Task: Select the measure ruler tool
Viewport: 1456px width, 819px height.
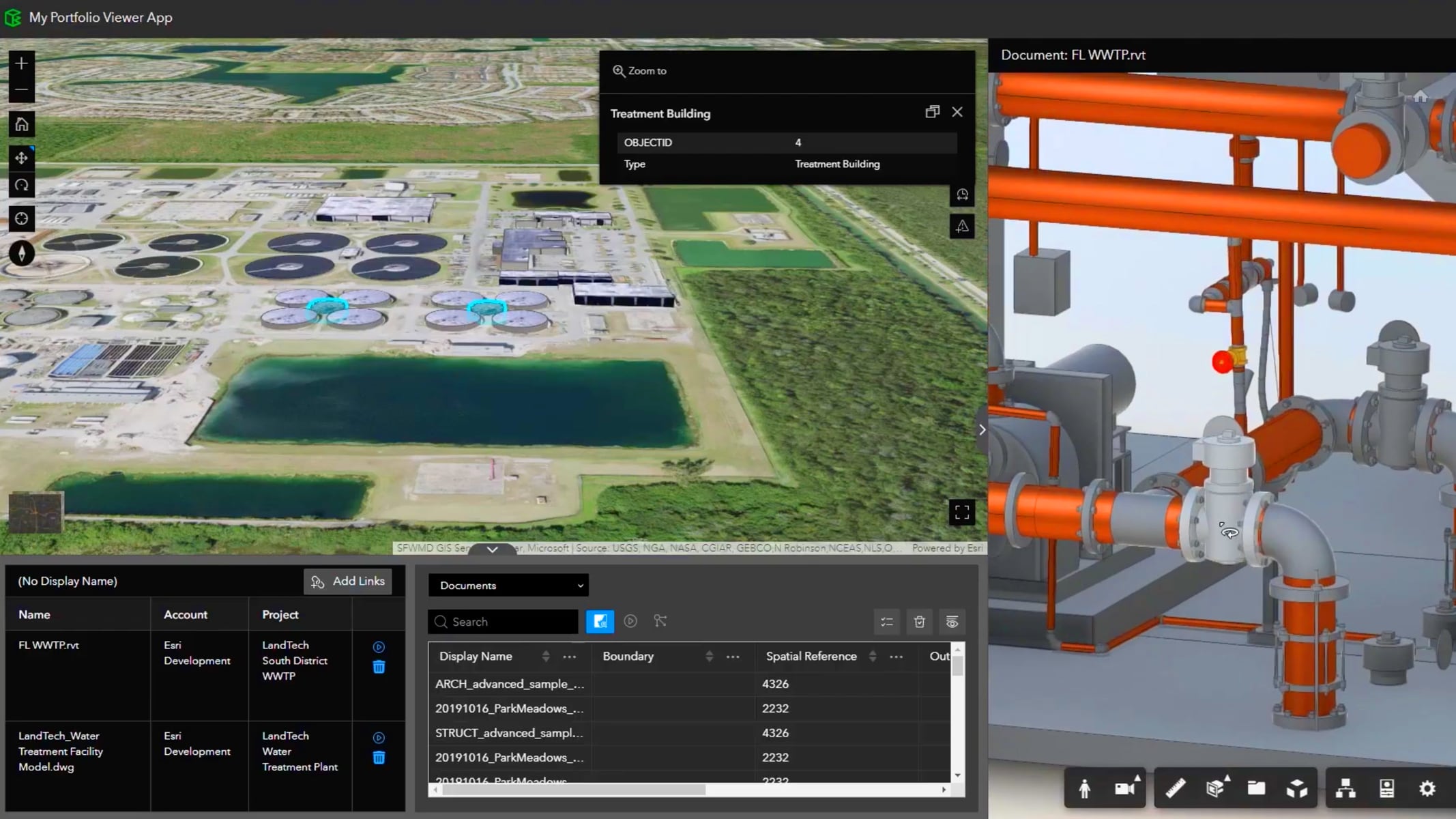Action: pos(1174,788)
